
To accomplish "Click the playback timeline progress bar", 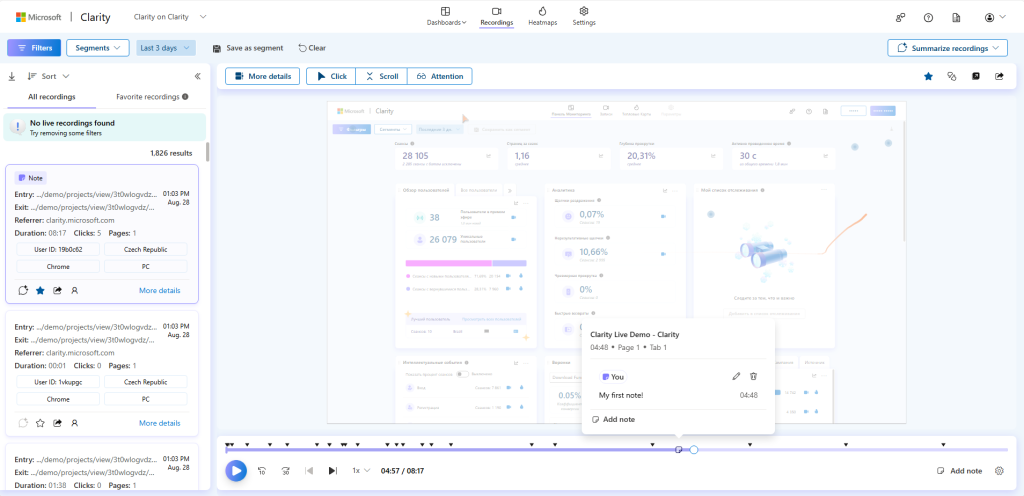I will pyautogui.click(x=616, y=450).
